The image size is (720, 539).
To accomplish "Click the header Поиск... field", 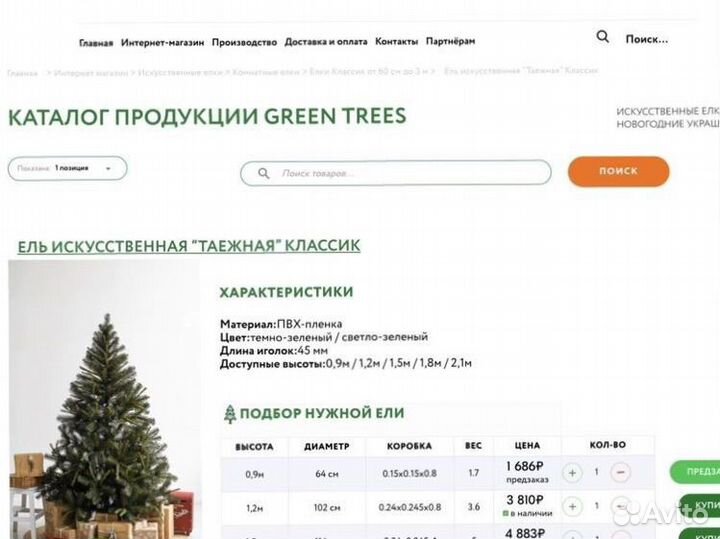I will (x=647, y=39).
